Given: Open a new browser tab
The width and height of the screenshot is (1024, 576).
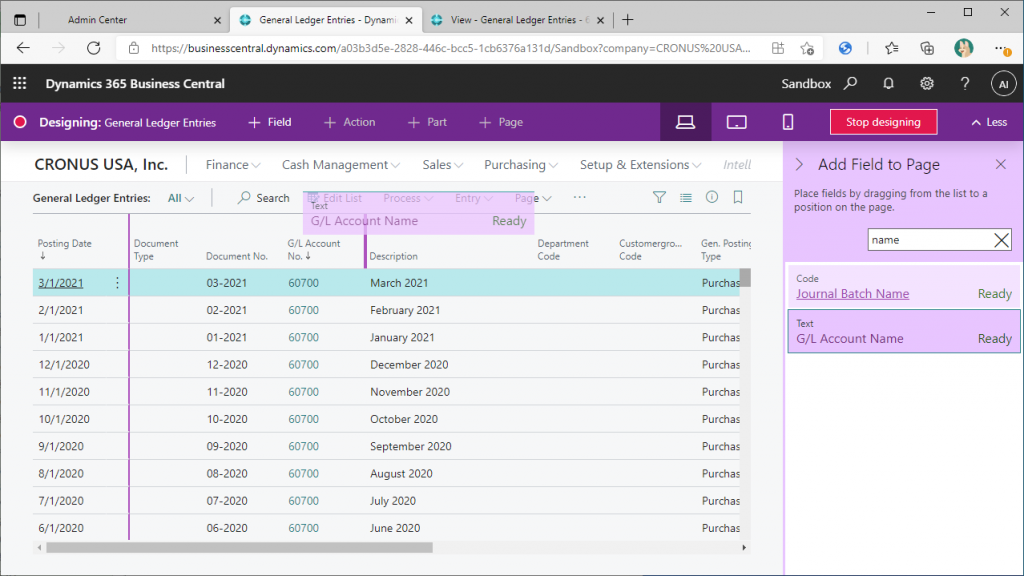Looking at the screenshot, I should point(628,20).
